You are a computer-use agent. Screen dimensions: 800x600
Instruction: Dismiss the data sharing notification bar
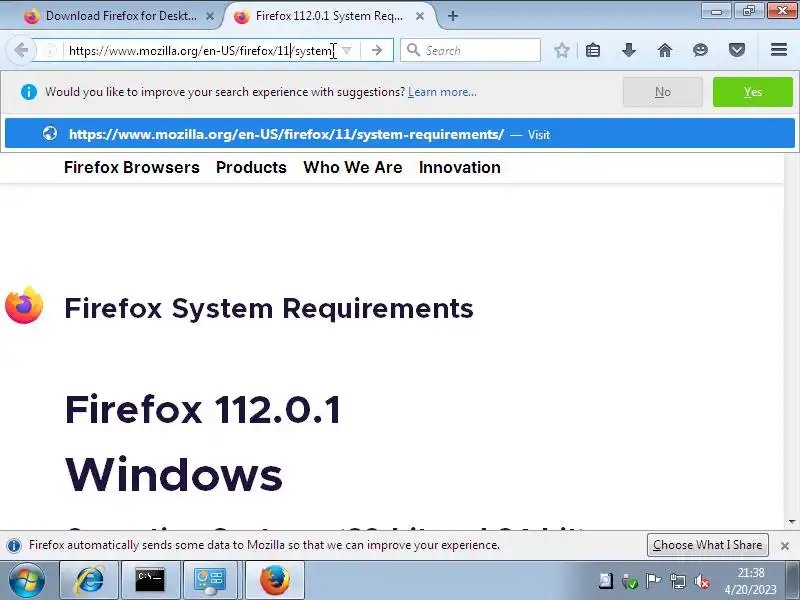pos(785,545)
